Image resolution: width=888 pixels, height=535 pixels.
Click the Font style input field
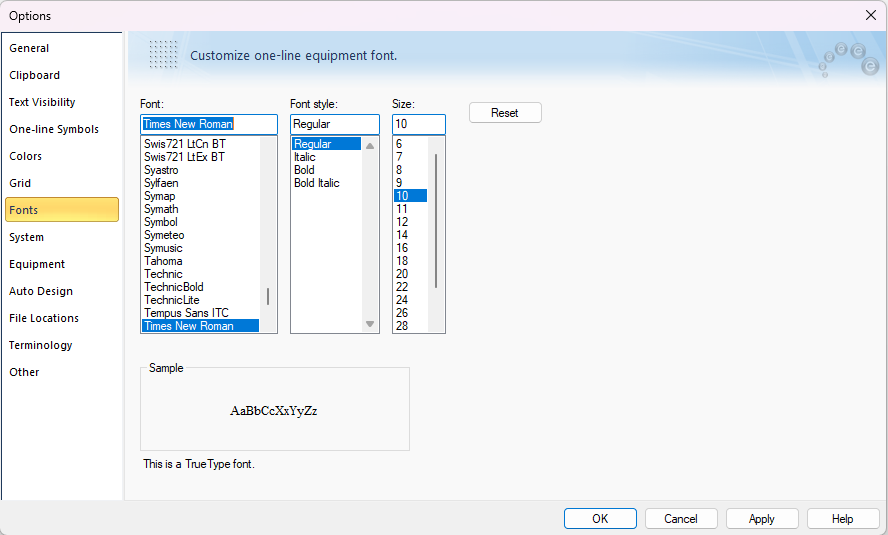[335, 124]
